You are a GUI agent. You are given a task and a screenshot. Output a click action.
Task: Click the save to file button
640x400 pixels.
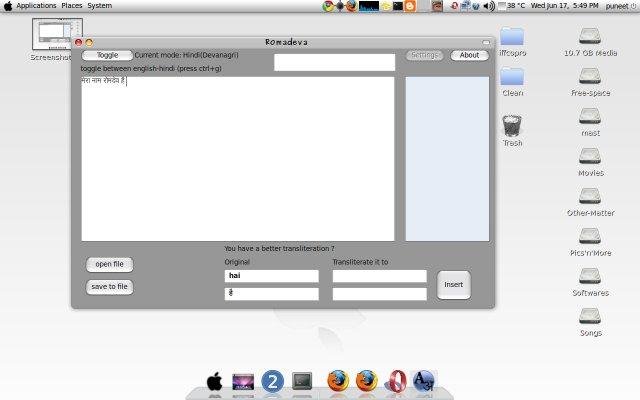coord(109,287)
